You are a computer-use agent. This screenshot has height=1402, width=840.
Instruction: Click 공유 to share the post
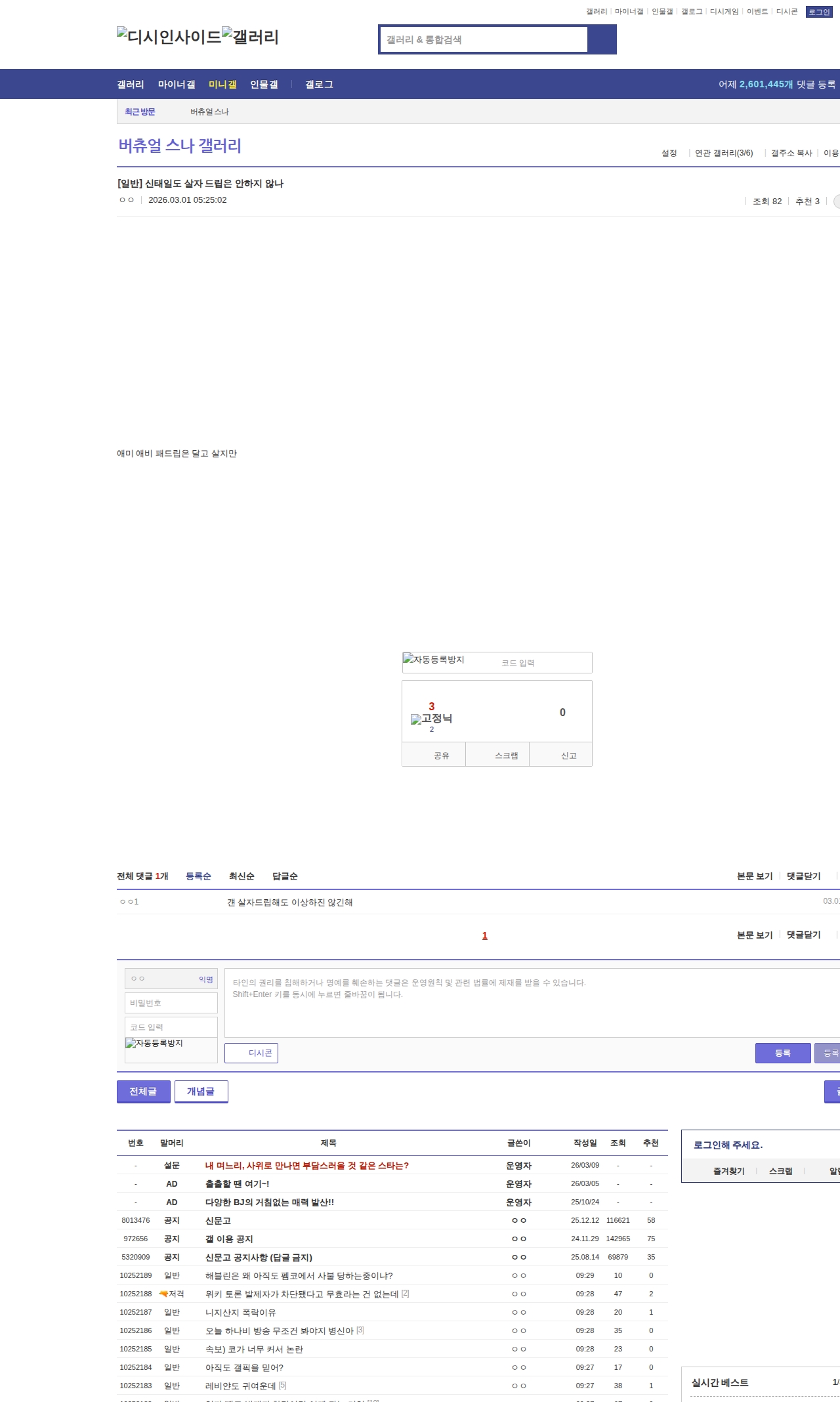coord(434,755)
